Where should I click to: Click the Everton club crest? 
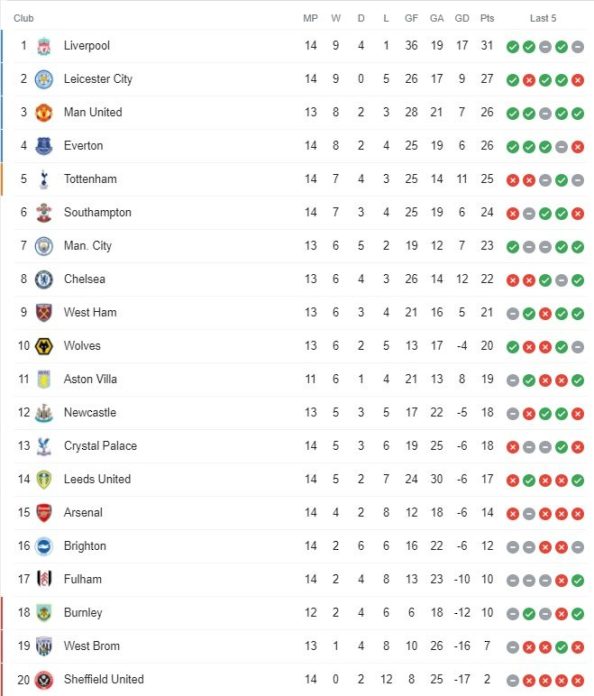[44, 146]
